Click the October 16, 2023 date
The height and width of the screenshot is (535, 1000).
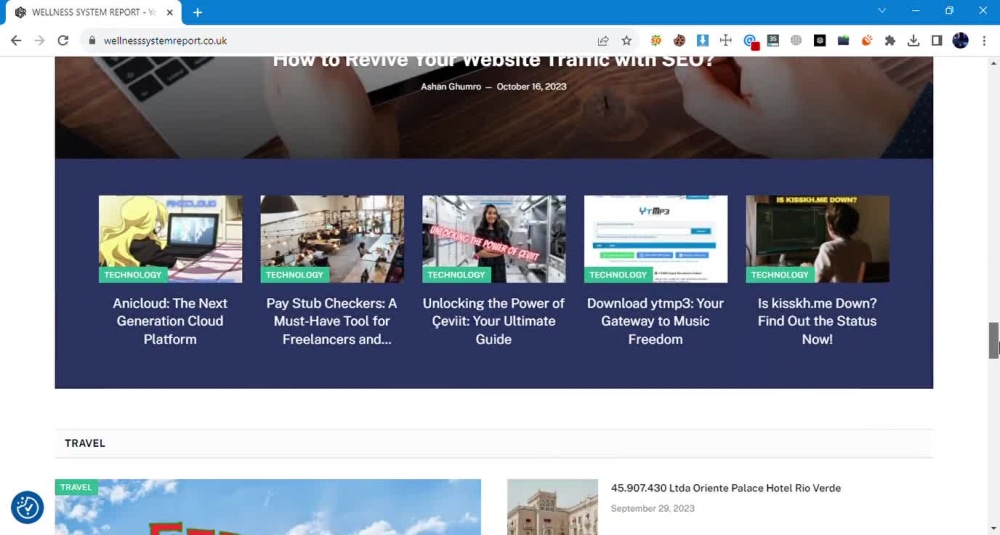pyautogui.click(x=531, y=87)
